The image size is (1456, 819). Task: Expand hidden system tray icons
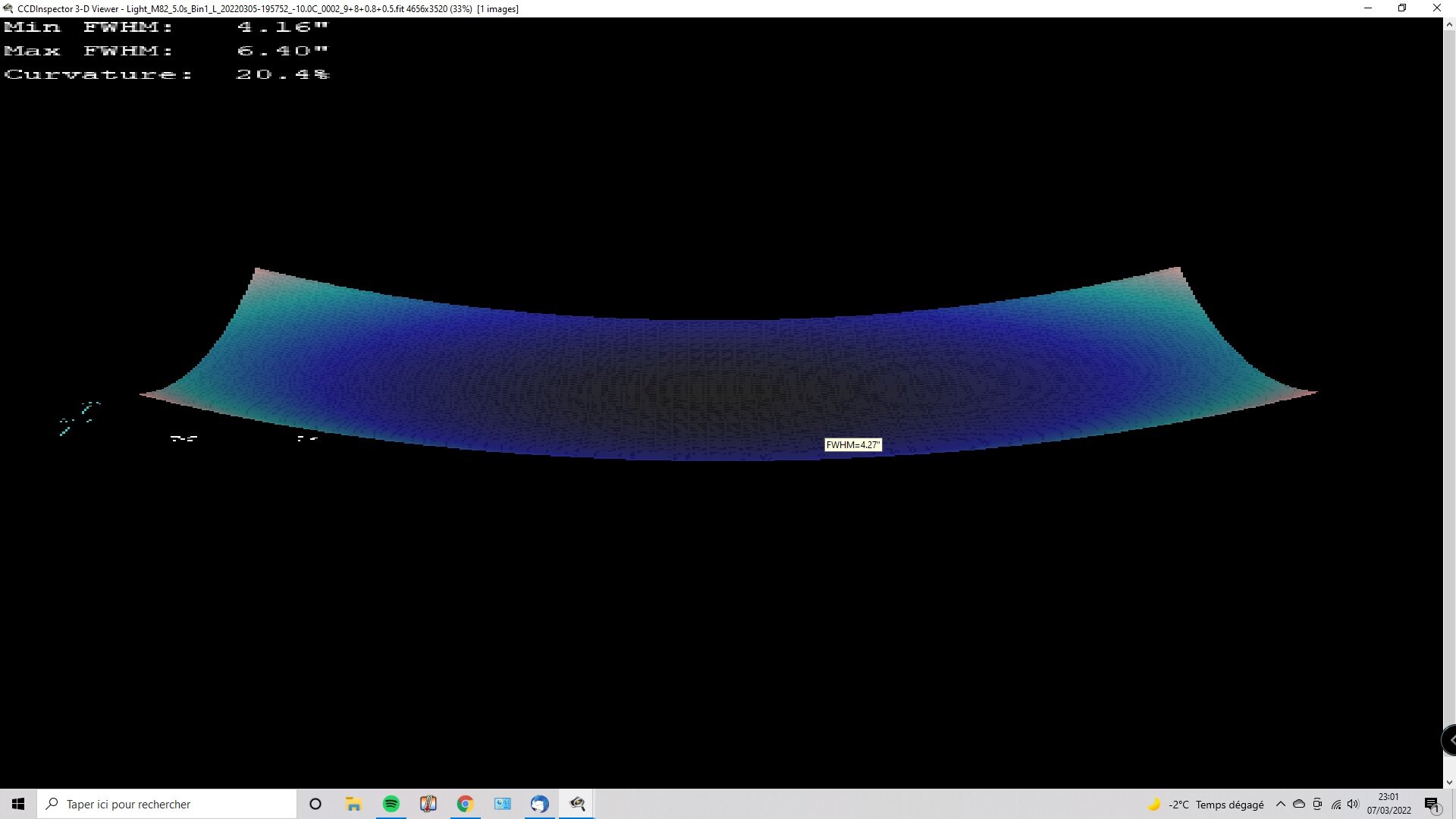[x=1281, y=804]
